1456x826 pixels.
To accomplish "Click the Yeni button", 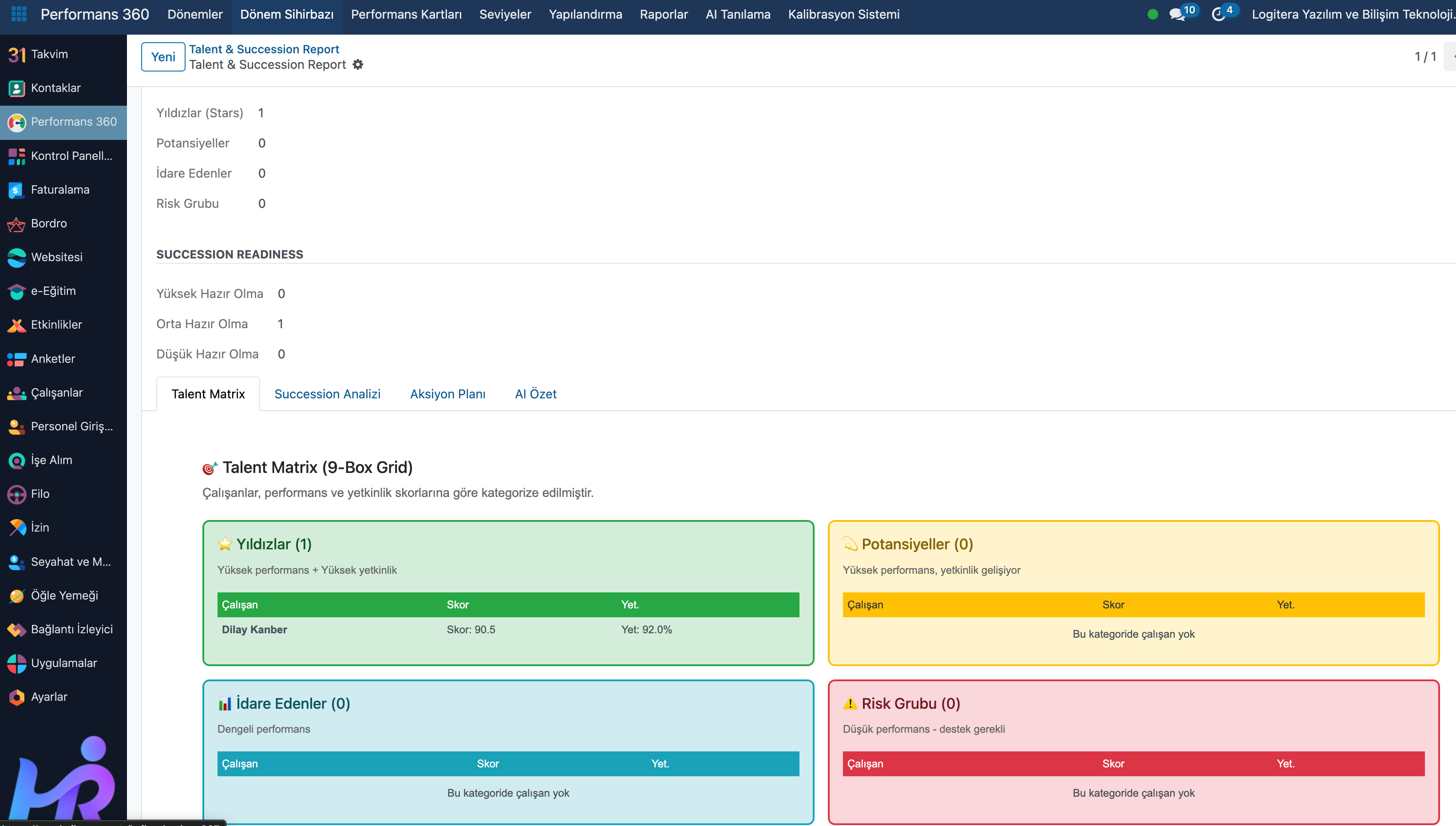I will coord(163,57).
